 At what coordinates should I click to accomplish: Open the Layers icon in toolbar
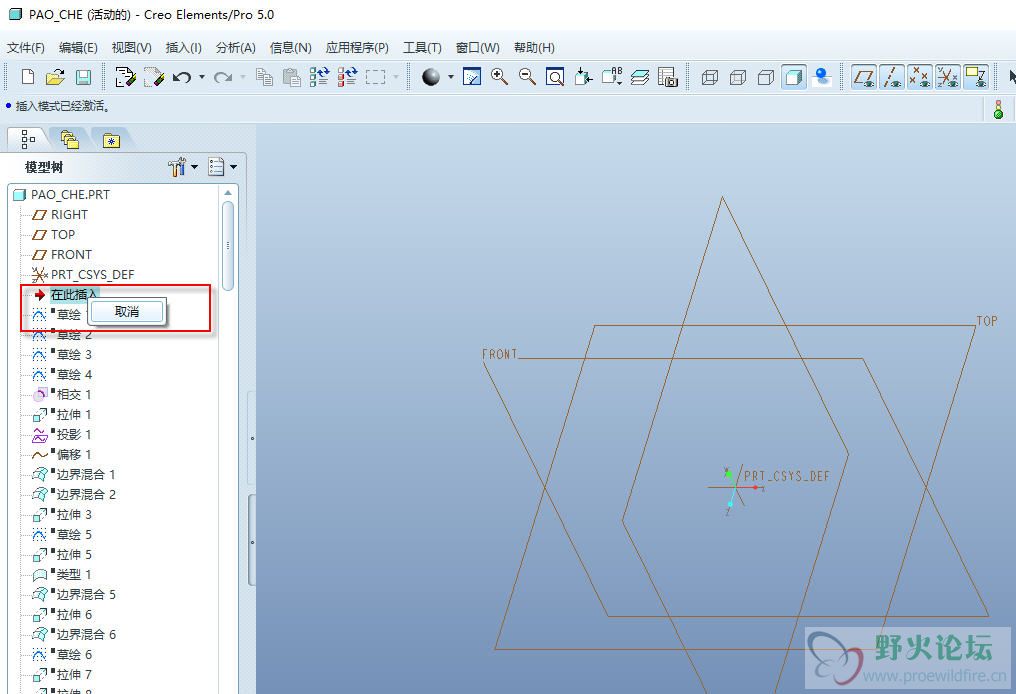click(640, 77)
